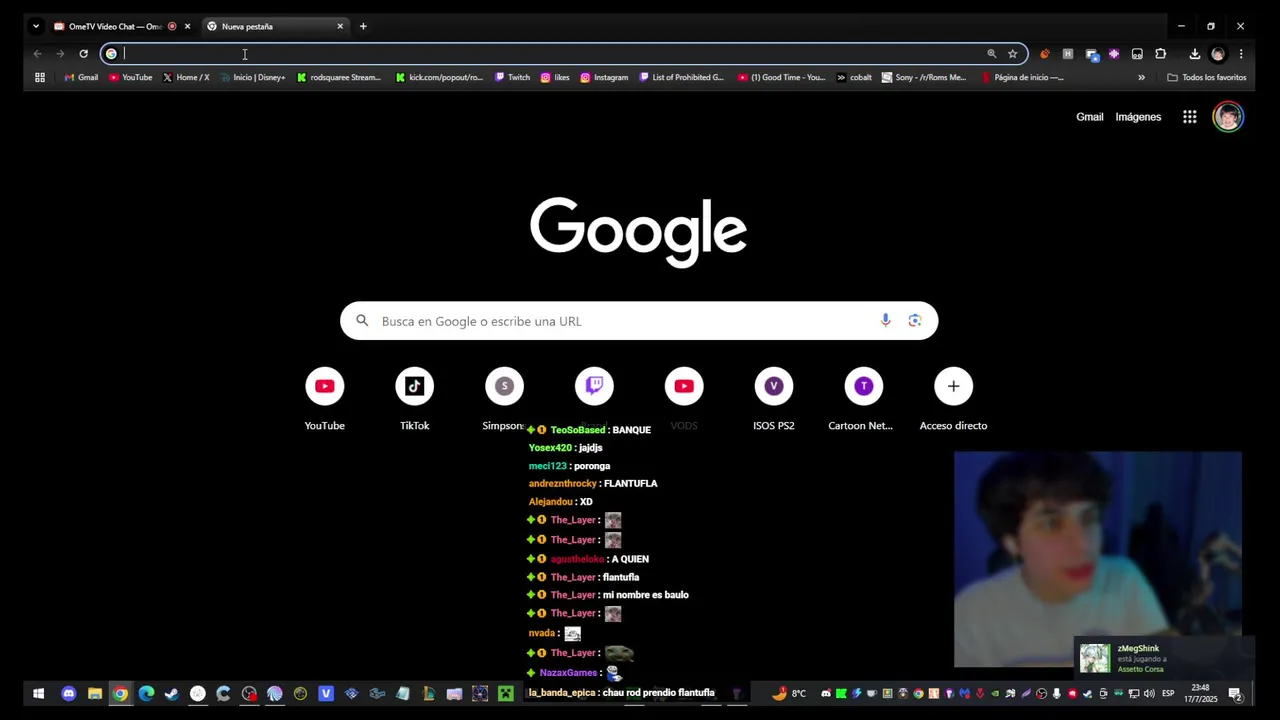Open Chrome profile avatar in toolbar
The width and height of the screenshot is (1280, 720).
click(x=1218, y=54)
